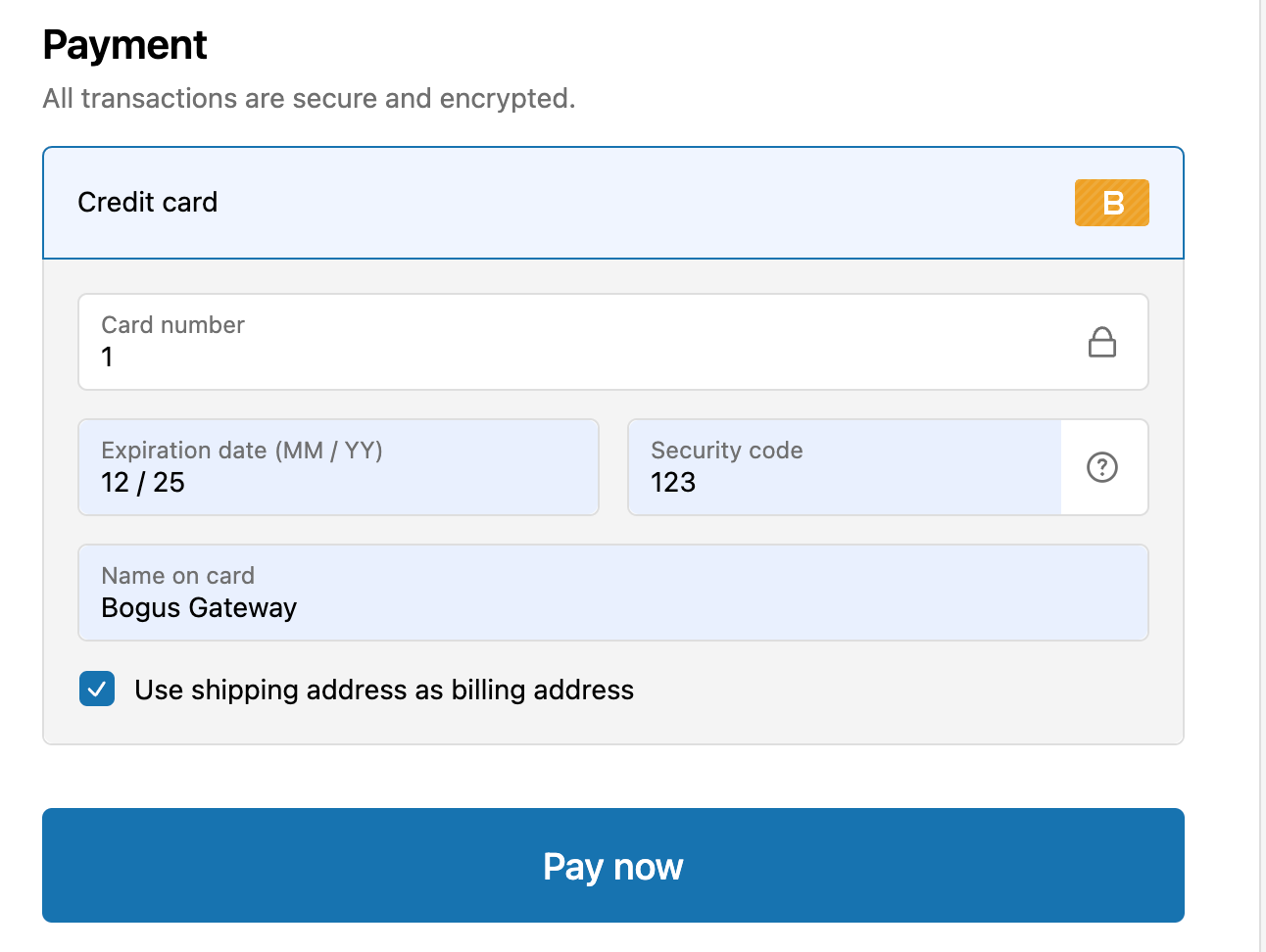Click the padlock icon in Card number field
Viewport: 1266px width, 952px height.
(x=1102, y=342)
